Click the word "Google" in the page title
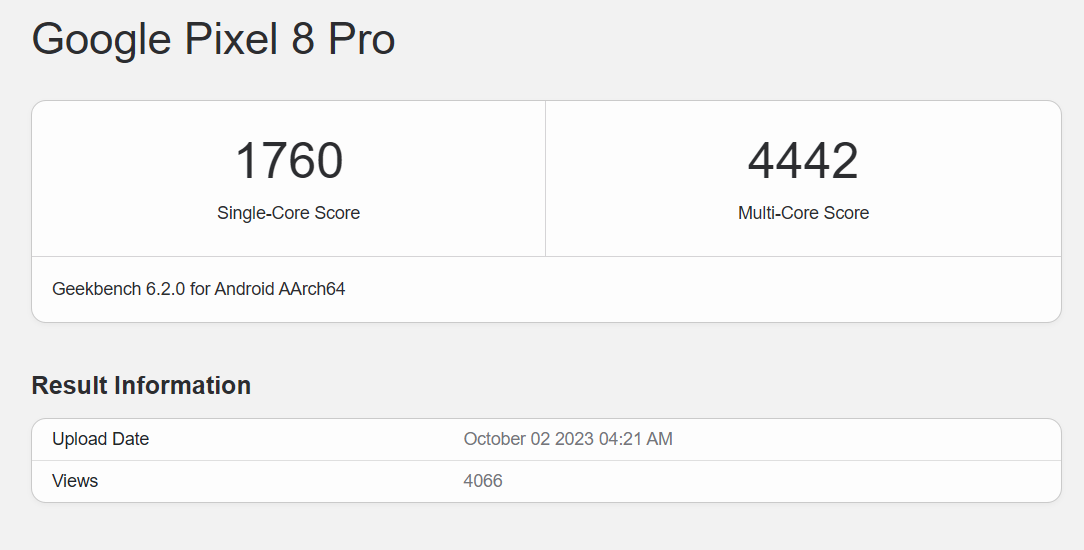1084x550 pixels. 102,39
